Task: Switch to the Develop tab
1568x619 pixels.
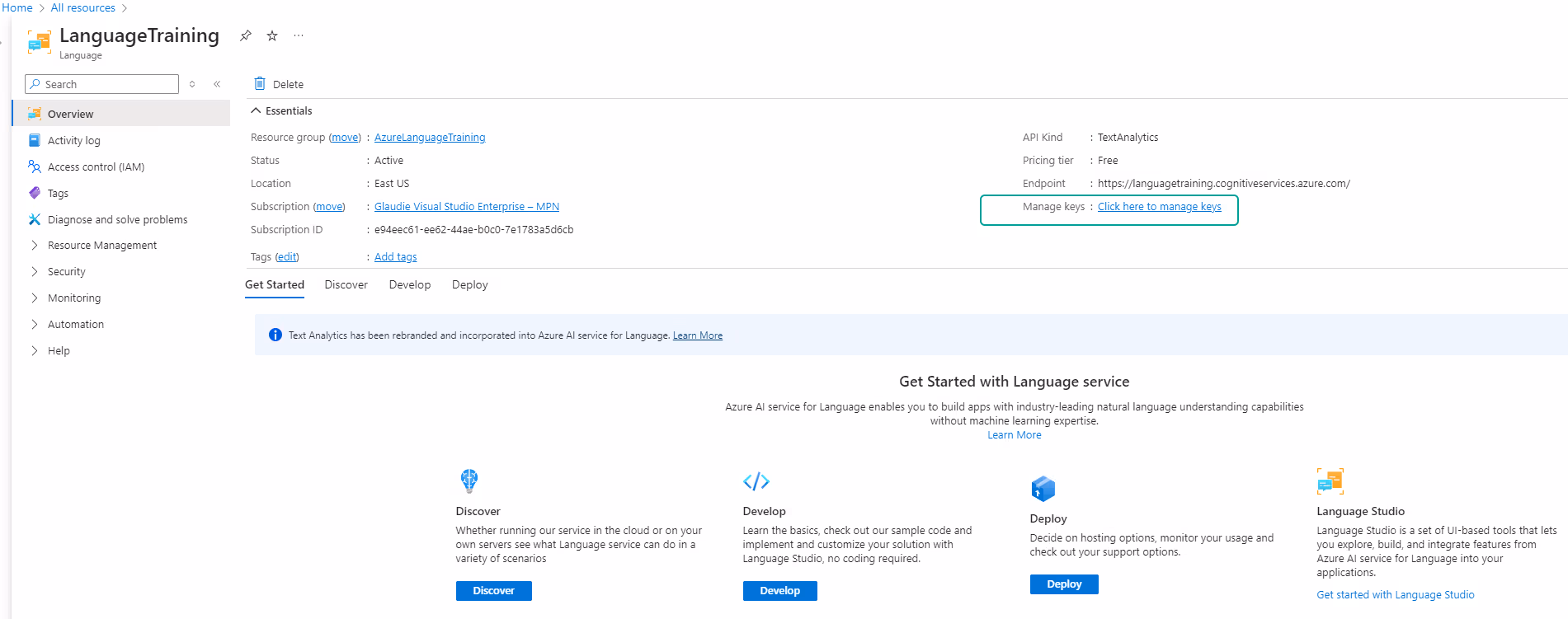Action: click(410, 284)
